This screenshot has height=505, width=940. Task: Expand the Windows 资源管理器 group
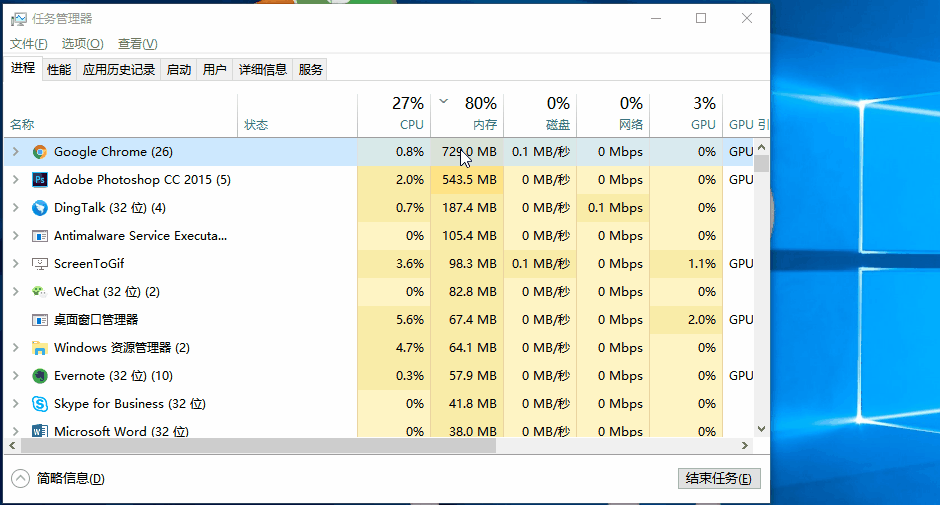[16, 348]
